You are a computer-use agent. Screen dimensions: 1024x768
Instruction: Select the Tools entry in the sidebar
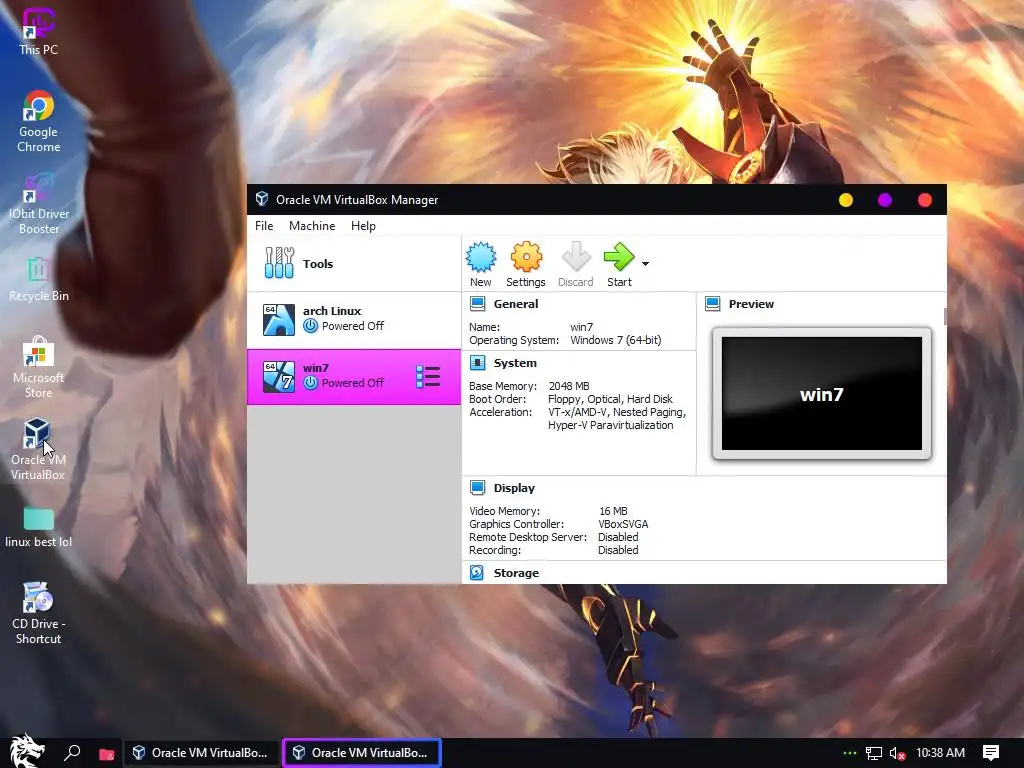(x=354, y=264)
